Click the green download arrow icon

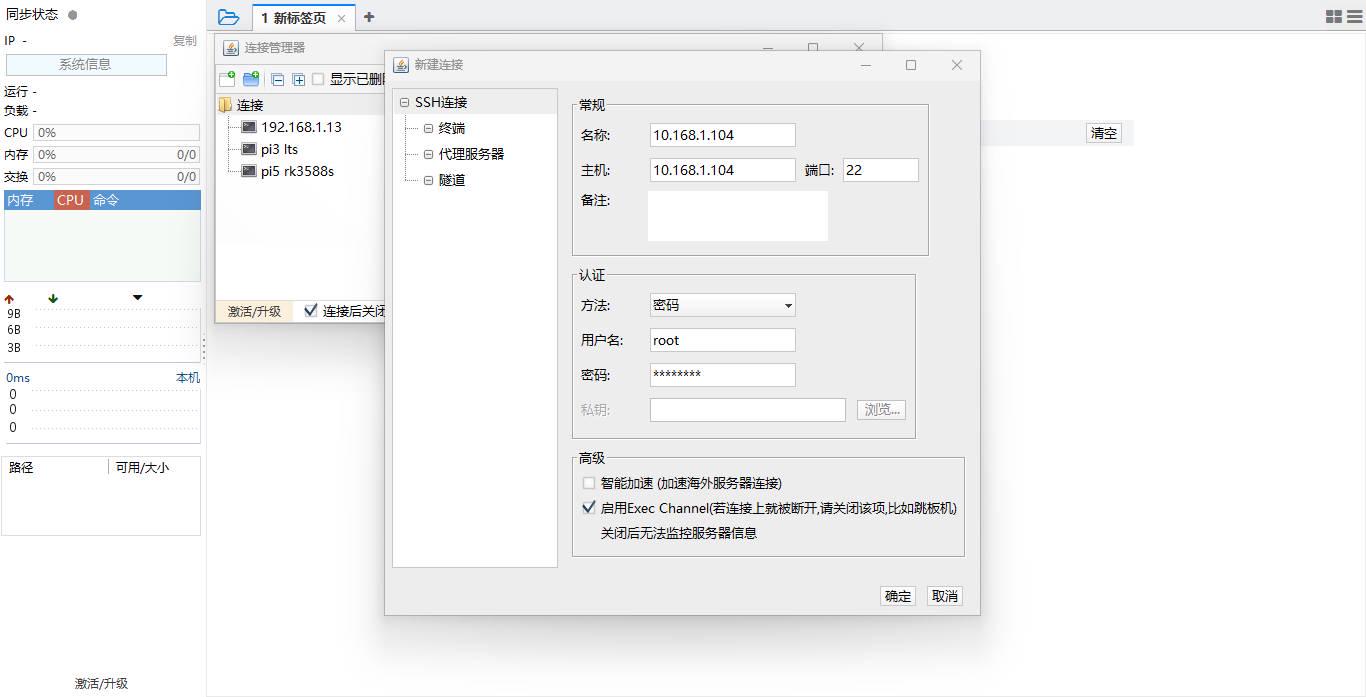(53, 299)
